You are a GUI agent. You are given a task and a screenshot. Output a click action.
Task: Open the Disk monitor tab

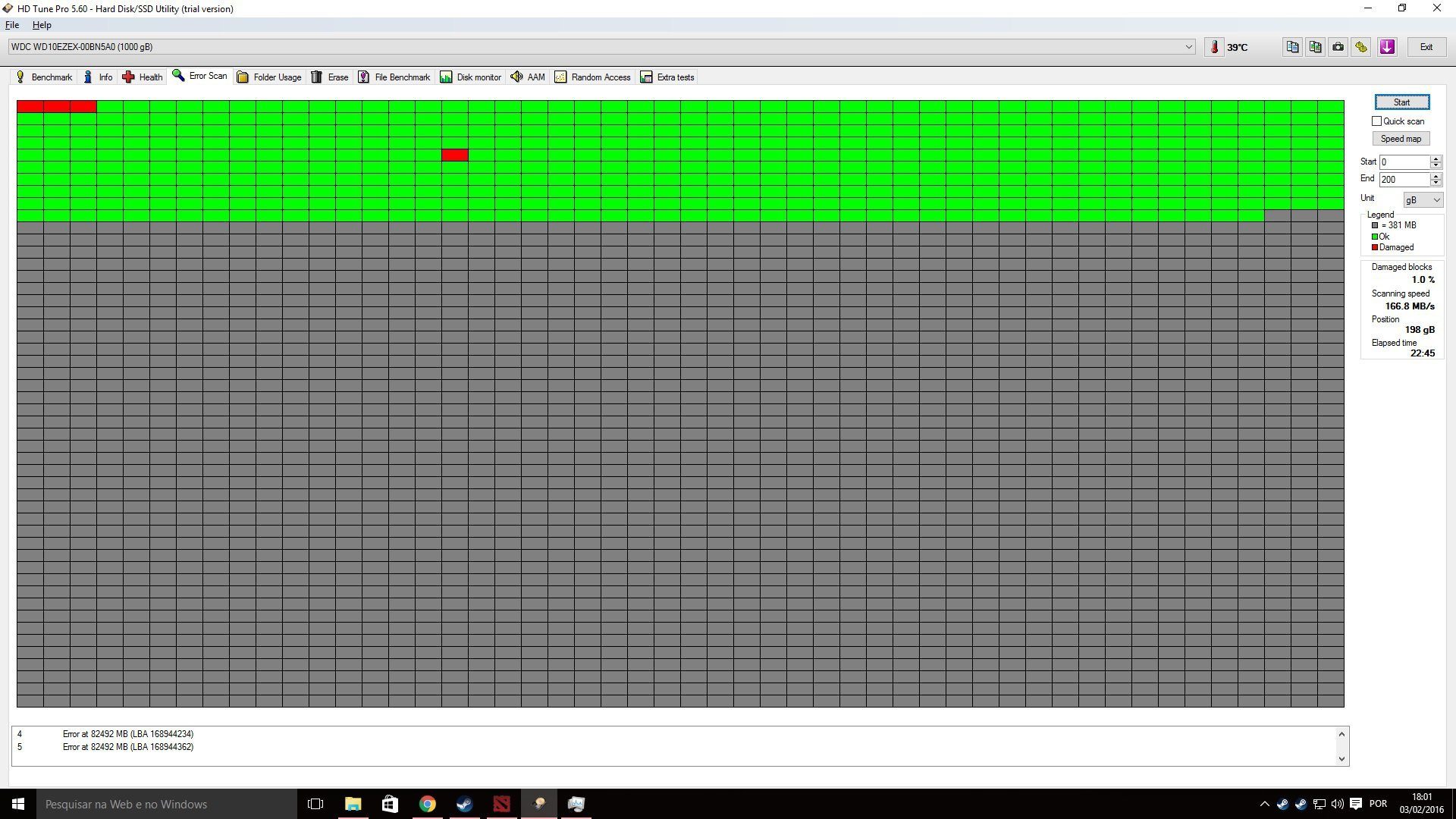[471, 77]
